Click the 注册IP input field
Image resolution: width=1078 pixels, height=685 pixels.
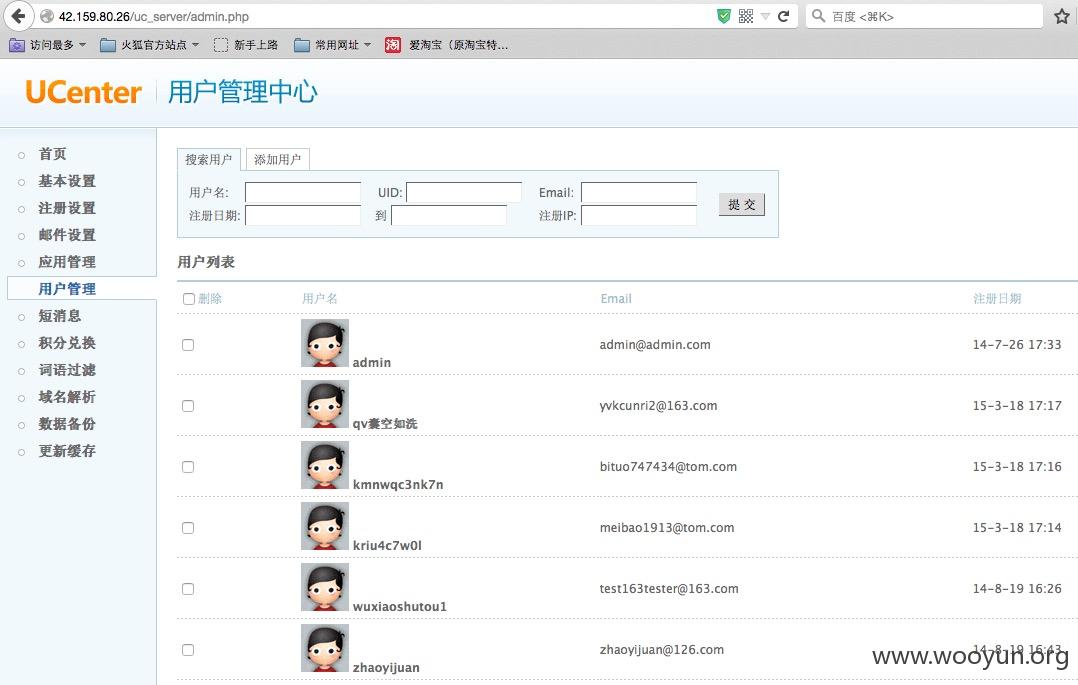639,215
